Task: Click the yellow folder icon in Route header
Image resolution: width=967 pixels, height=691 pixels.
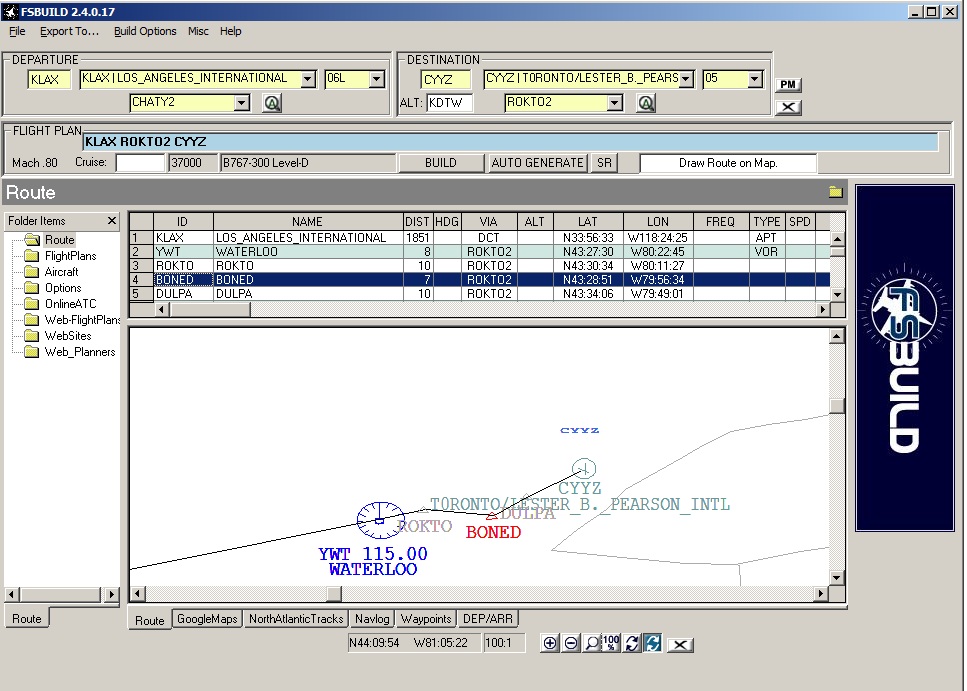Action: pos(836,192)
